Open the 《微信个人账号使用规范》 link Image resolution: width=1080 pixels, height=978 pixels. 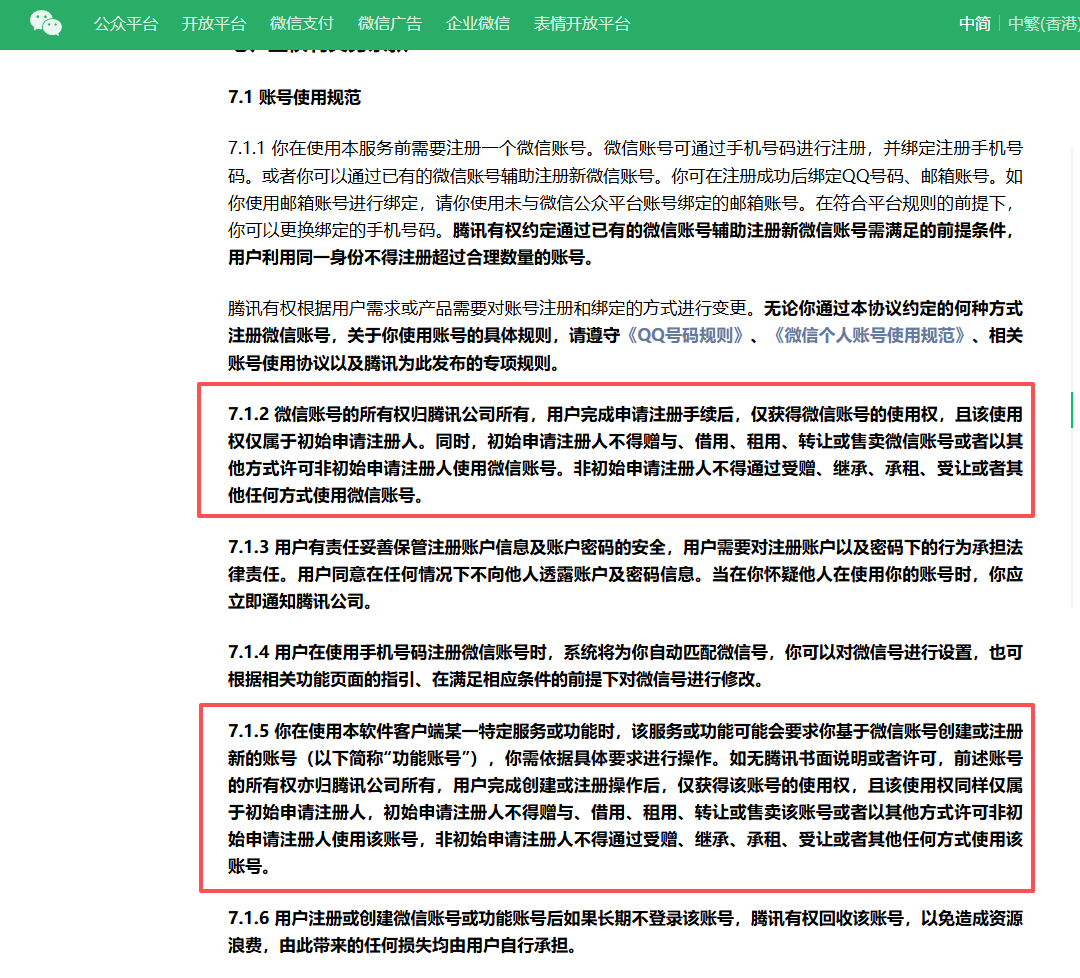point(868,335)
